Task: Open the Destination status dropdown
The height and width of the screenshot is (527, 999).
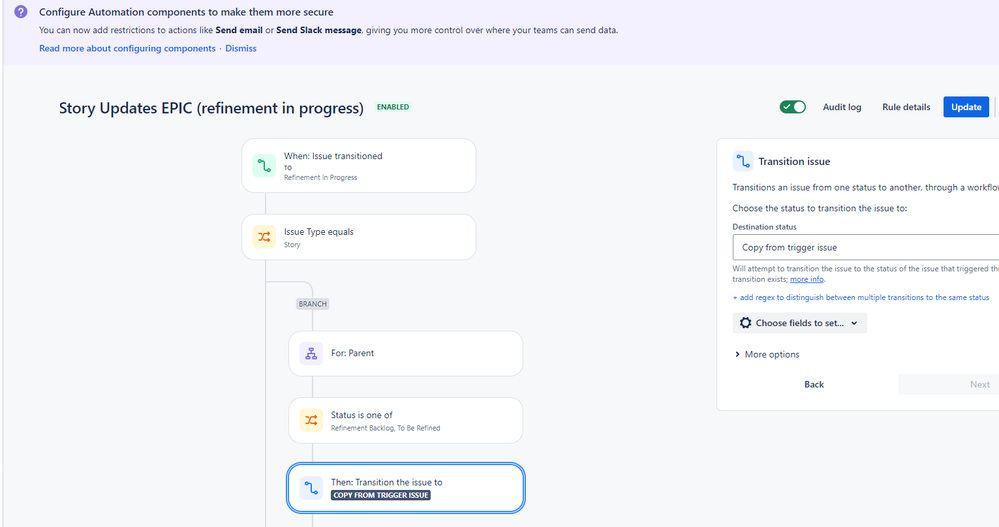Action: click(x=866, y=247)
